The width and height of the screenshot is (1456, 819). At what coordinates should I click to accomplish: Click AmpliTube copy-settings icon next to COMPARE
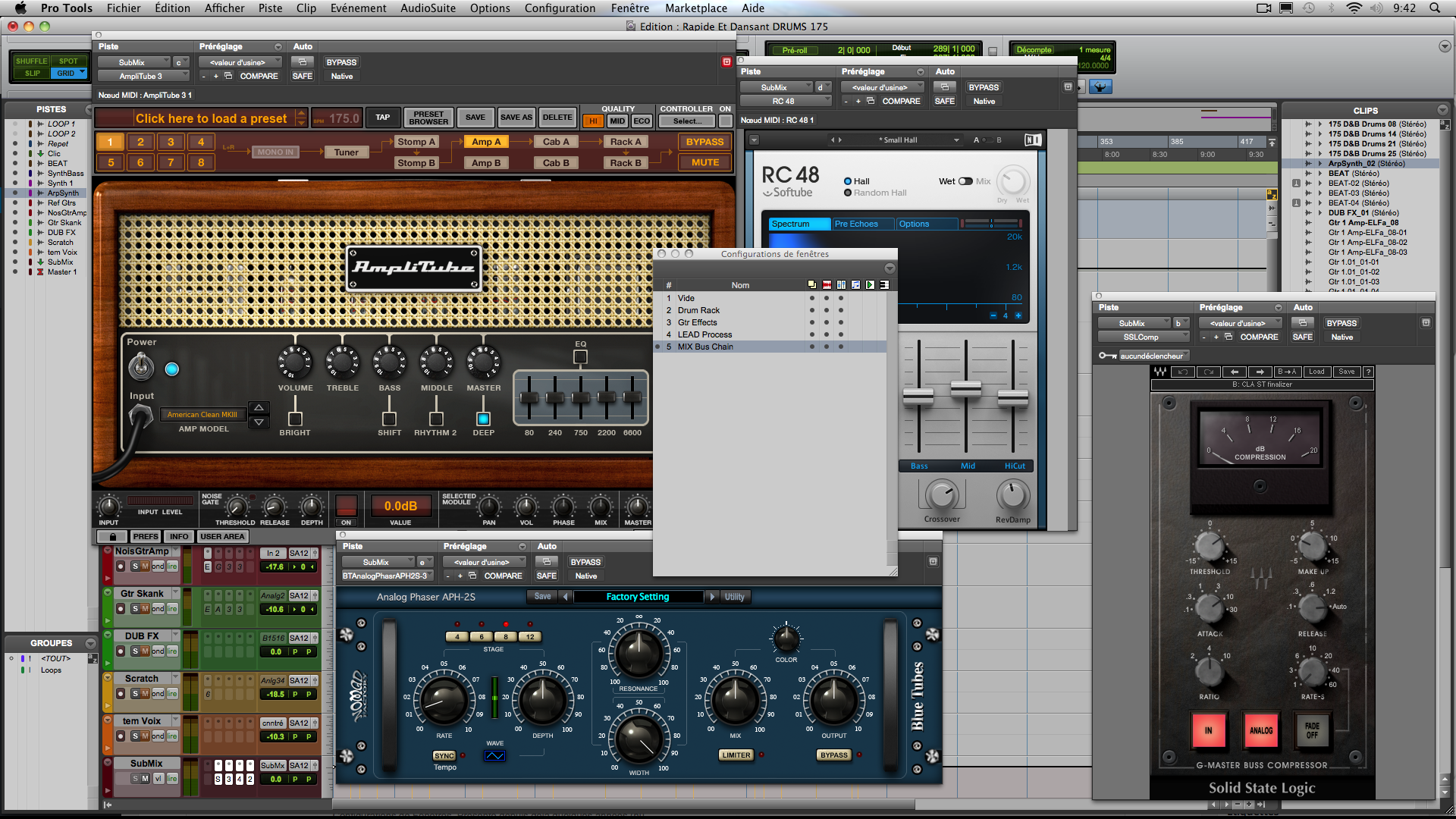point(228,76)
